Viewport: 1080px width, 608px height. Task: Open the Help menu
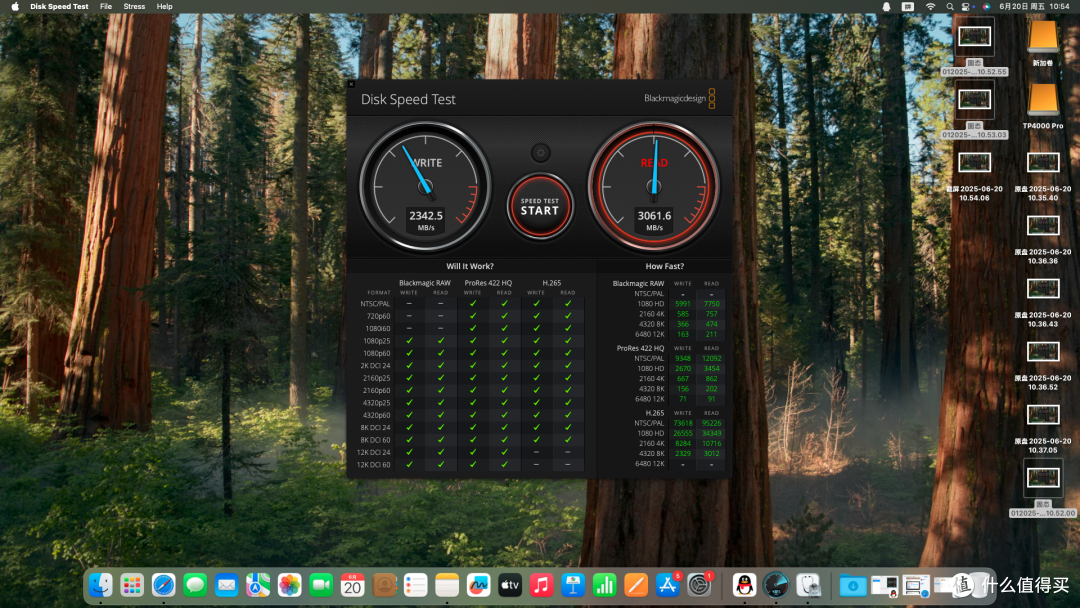165,6
